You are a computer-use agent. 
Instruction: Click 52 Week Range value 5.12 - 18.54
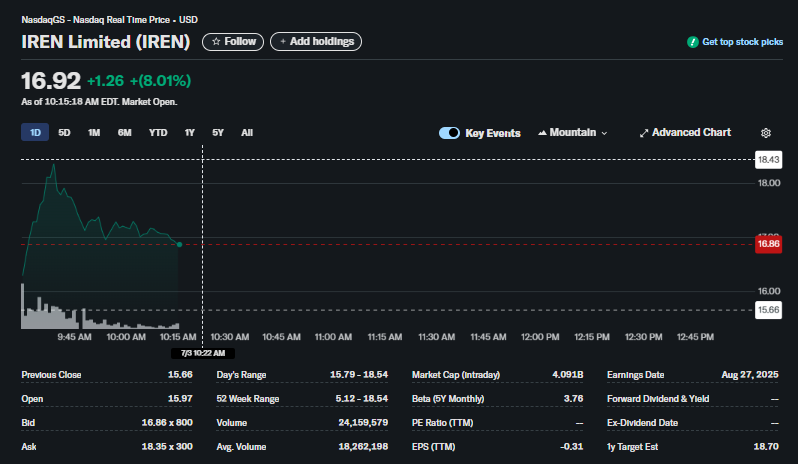click(x=361, y=399)
